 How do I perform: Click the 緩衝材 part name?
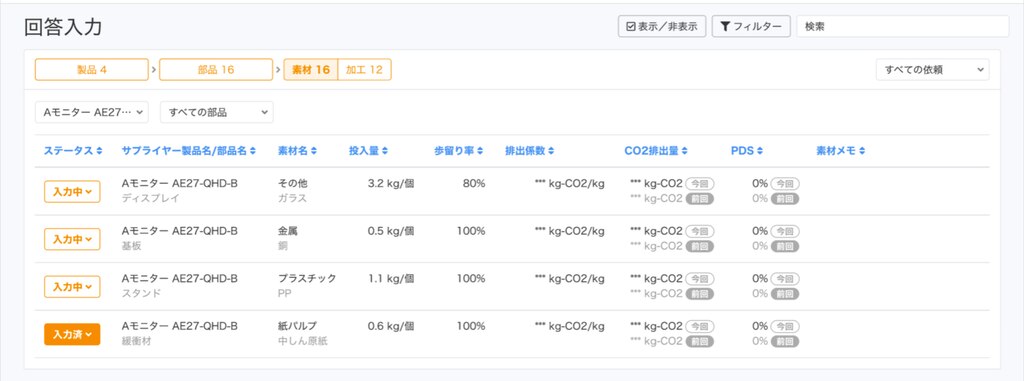[x=136, y=341]
